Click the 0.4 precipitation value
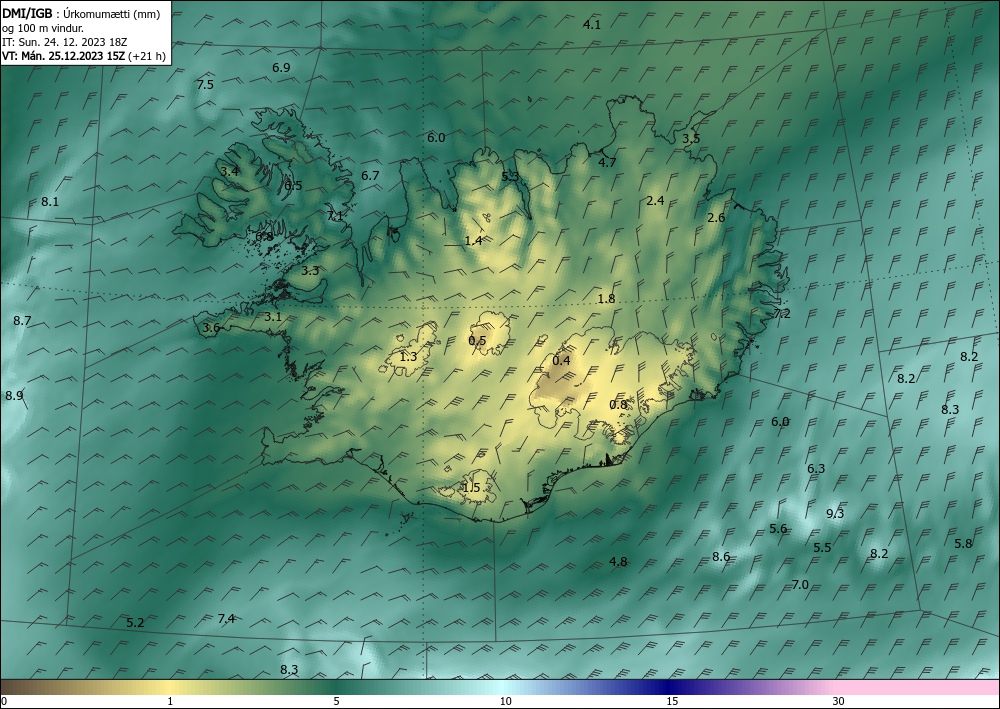Image resolution: width=1000 pixels, height=709 pixels. (x=561, y=361)
